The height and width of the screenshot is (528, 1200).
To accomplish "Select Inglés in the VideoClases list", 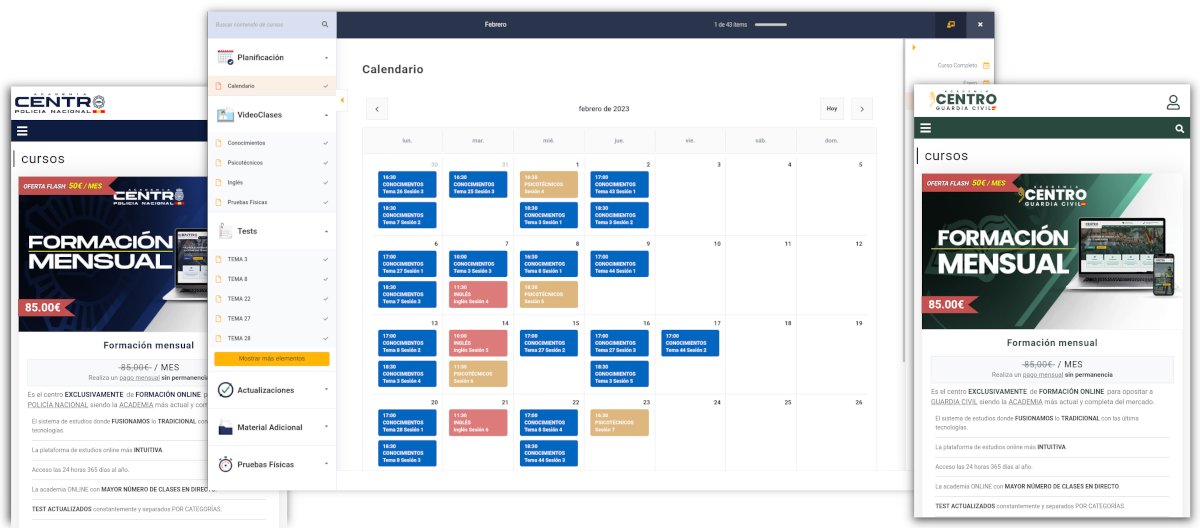I will (235, 182).
